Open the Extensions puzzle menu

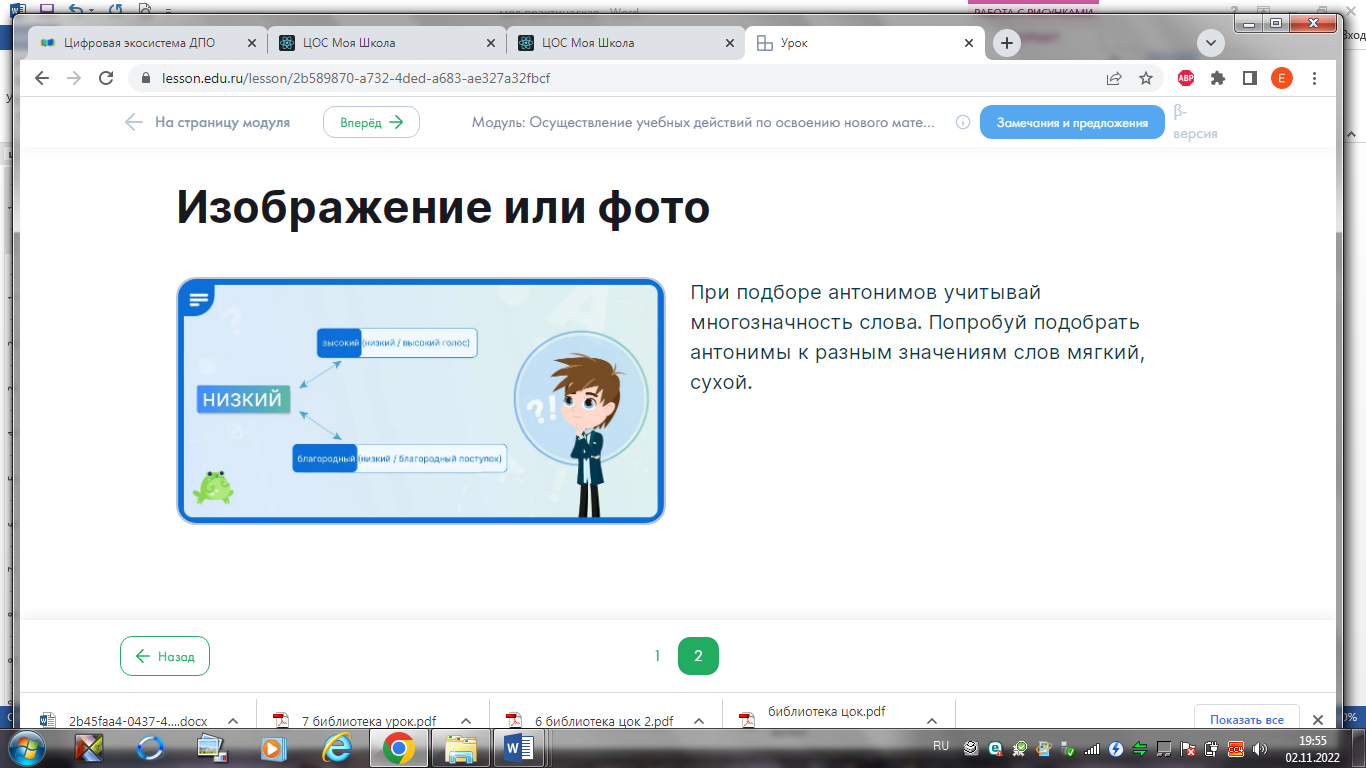(1217, 78)
